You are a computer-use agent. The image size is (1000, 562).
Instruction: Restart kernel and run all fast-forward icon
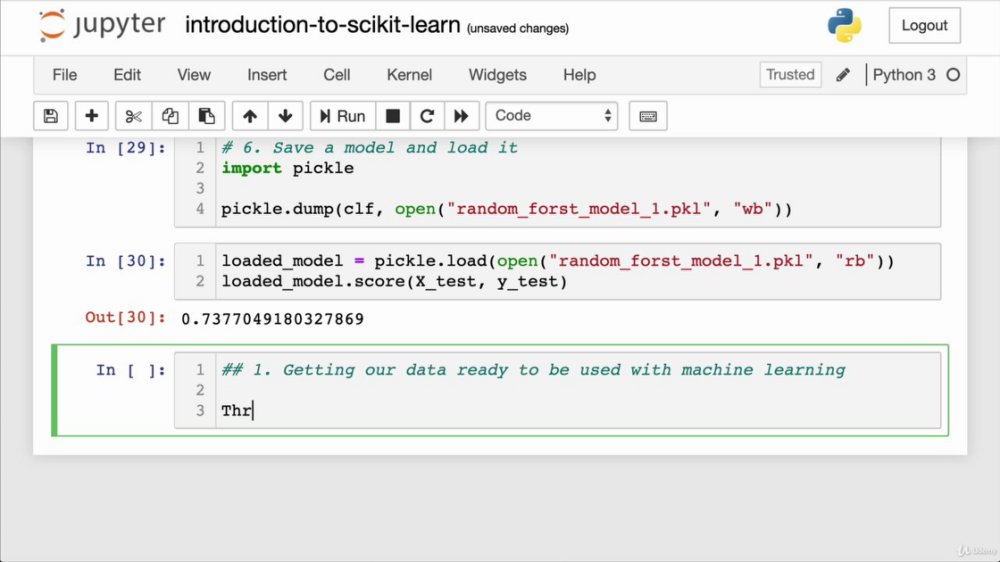[461, 116]
